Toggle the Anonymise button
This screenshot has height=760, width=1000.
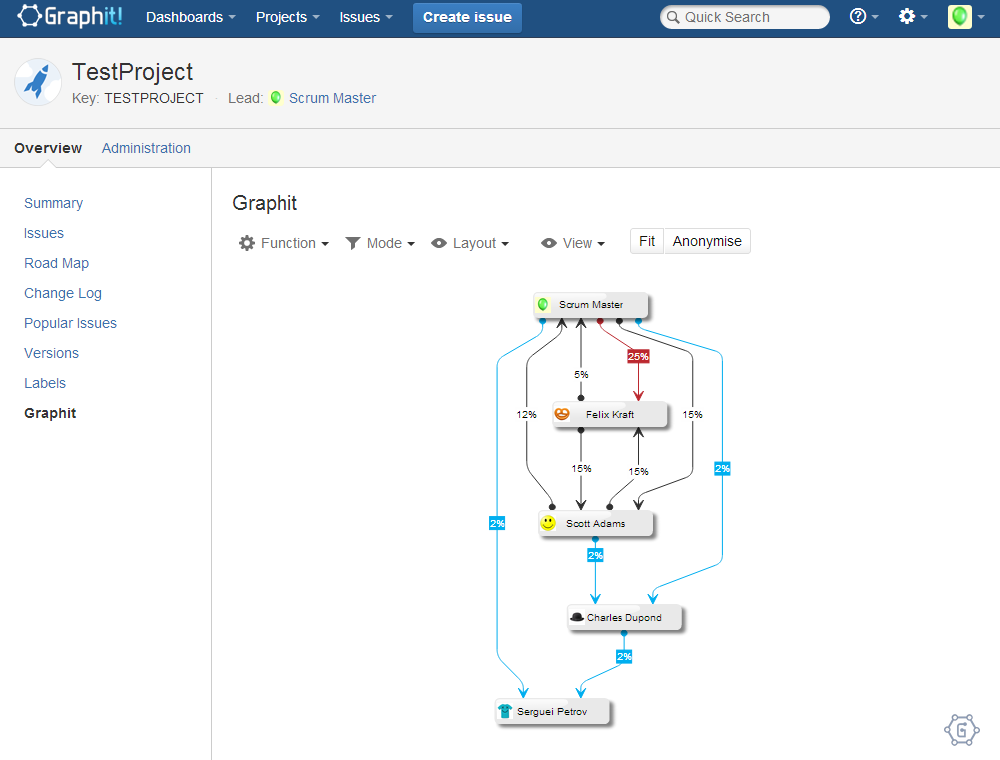(707, 241)
